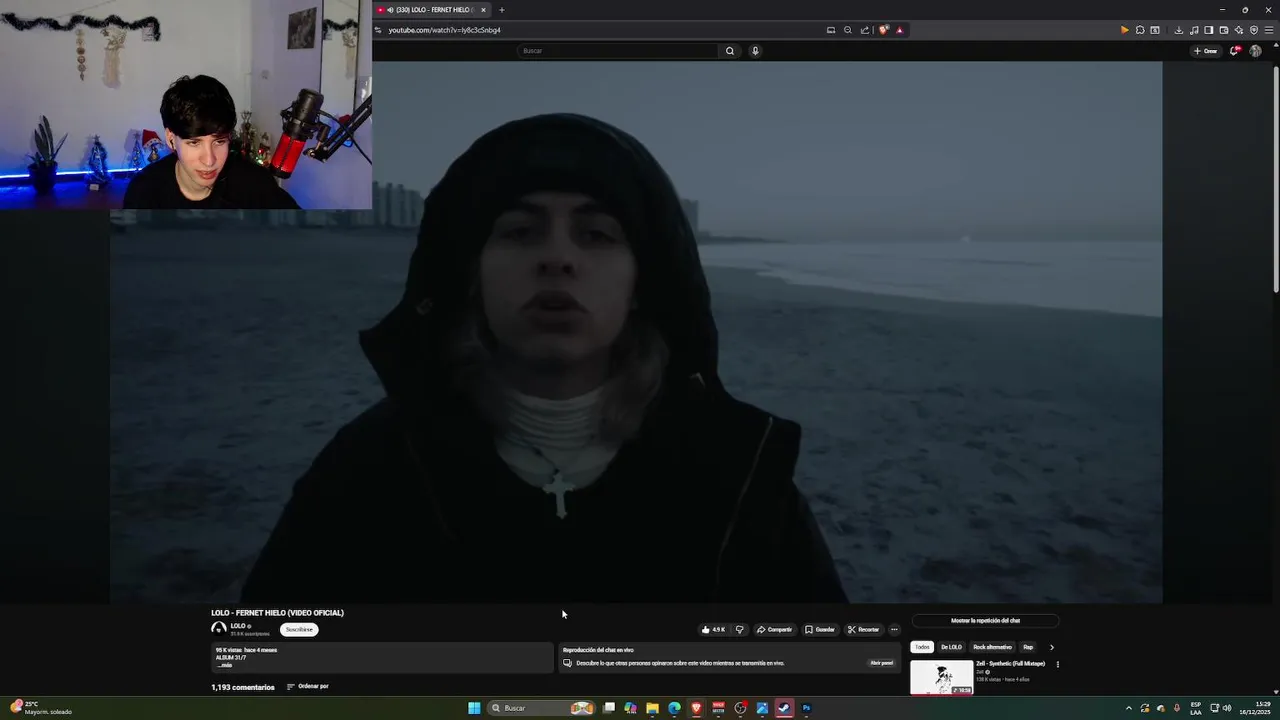Open the music note media control icon

[x=1194, y=30]
